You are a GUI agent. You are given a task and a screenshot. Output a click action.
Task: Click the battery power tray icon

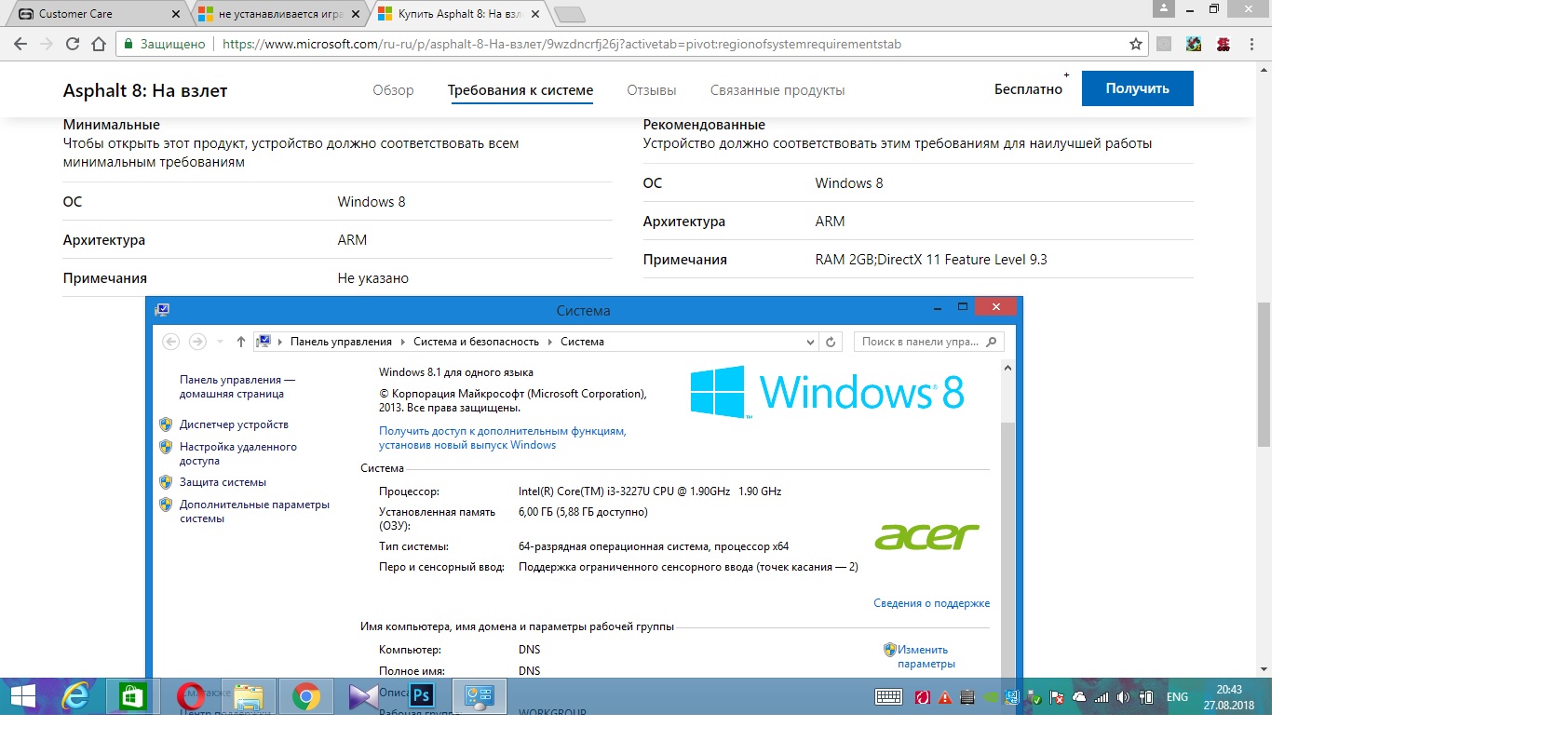1147,697
